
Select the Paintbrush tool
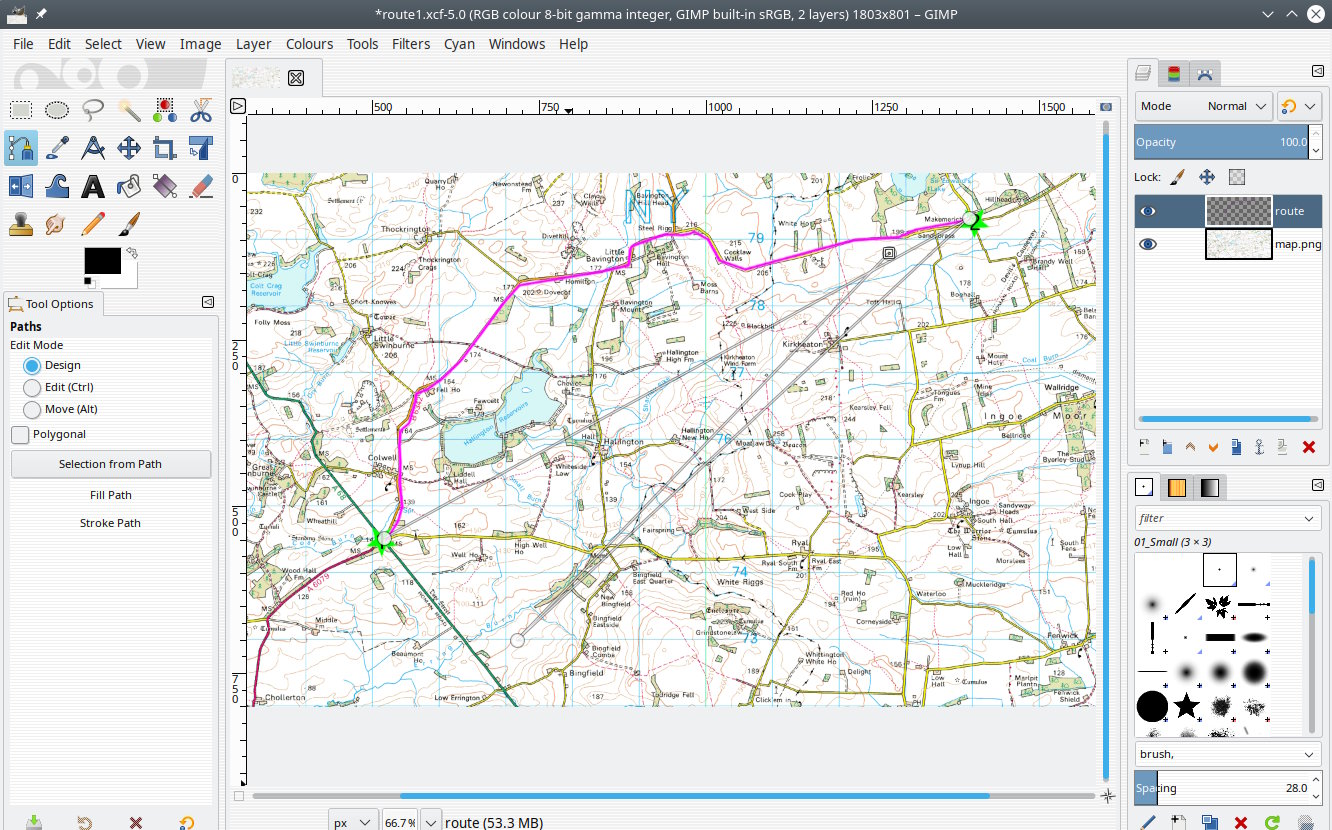tap(129, 222)
